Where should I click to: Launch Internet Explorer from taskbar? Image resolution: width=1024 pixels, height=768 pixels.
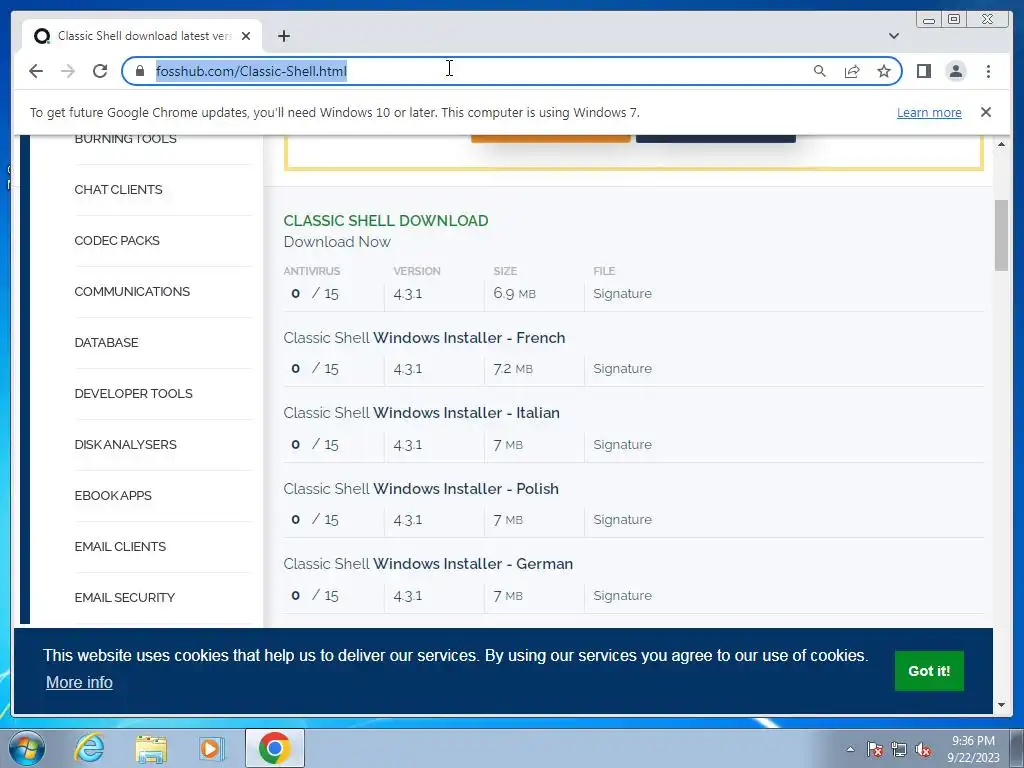(x=89, y=748)
